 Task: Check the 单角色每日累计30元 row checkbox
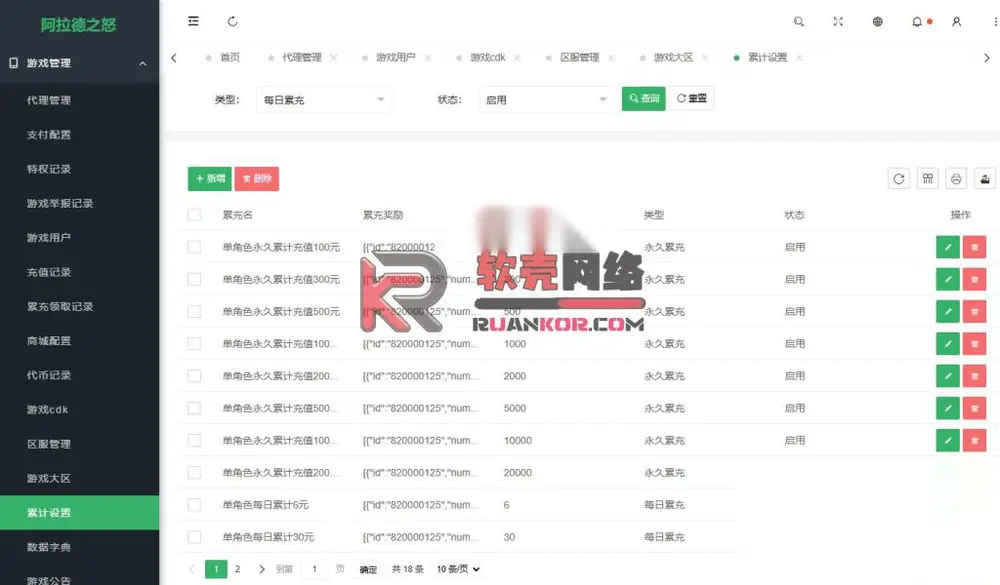tap(195, 537)
